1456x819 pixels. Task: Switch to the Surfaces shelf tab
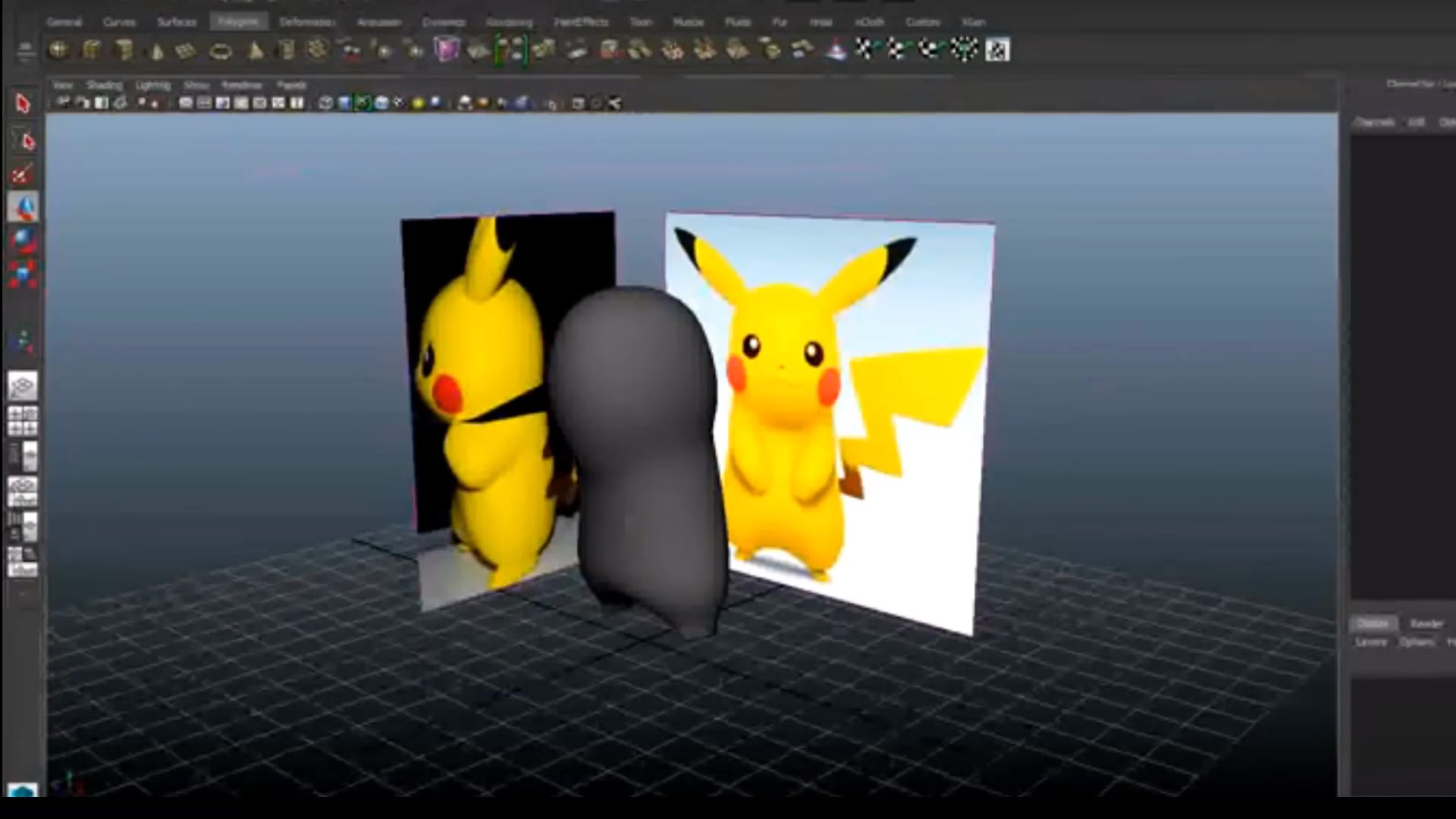click(x=177, y=22)
